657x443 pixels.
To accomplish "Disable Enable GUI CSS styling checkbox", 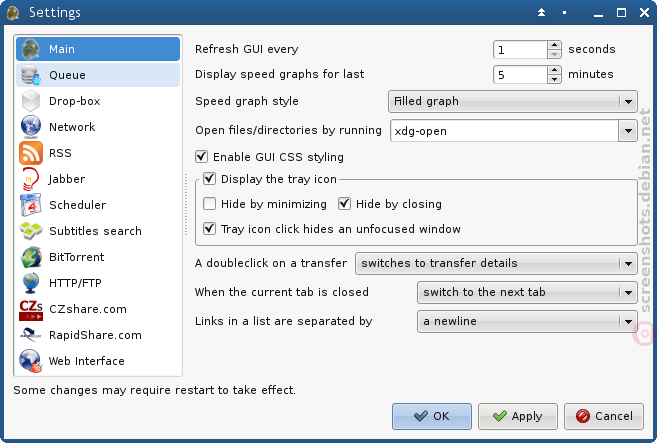I will coord(202,157).
